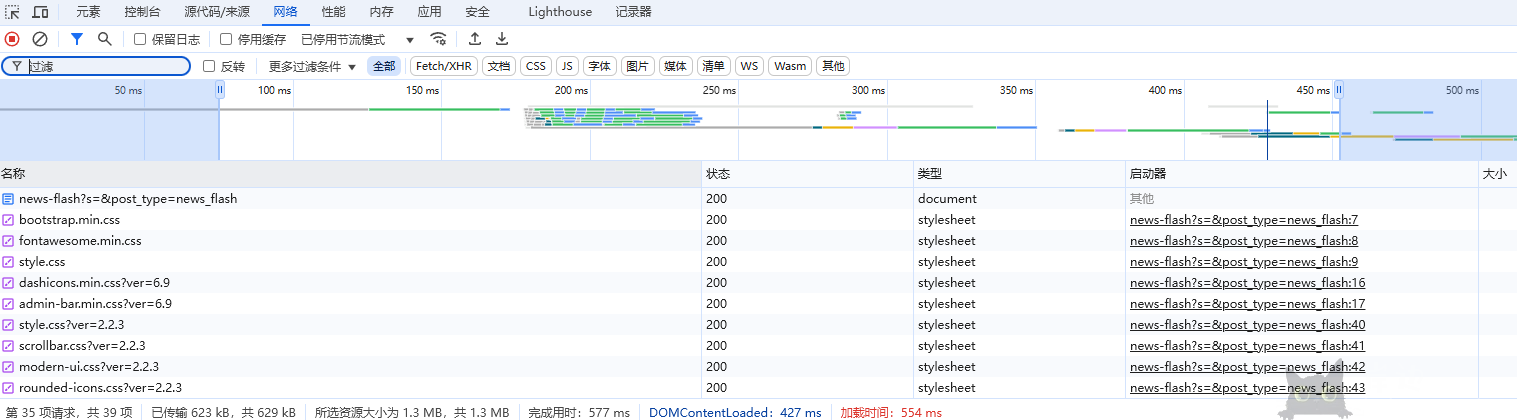Viewport: 1517px width, 420px height.
Task: Switch to the 性能 tab
Action: [334, 12]
